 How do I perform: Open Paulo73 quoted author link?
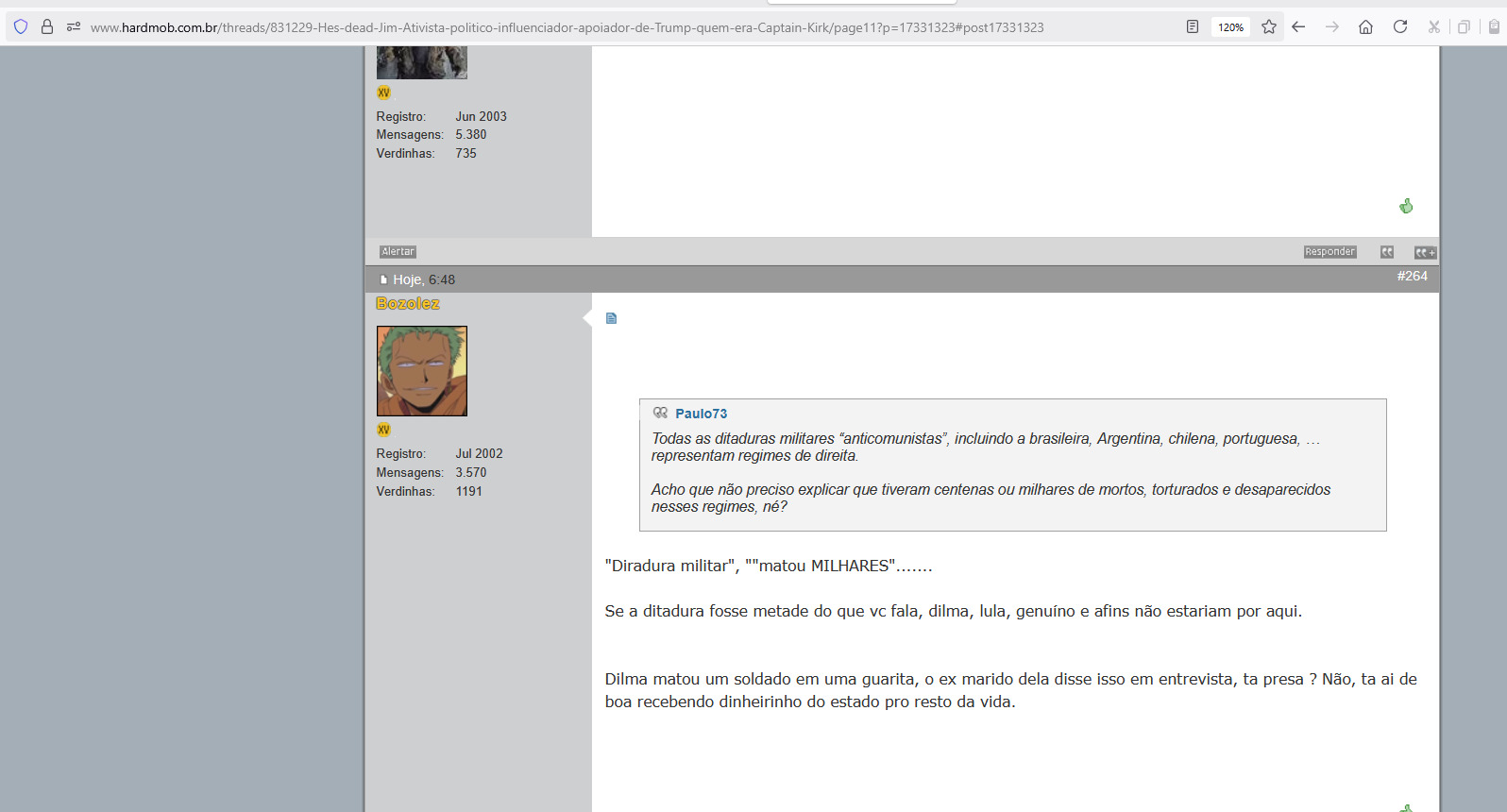click(x=702, y=414)
